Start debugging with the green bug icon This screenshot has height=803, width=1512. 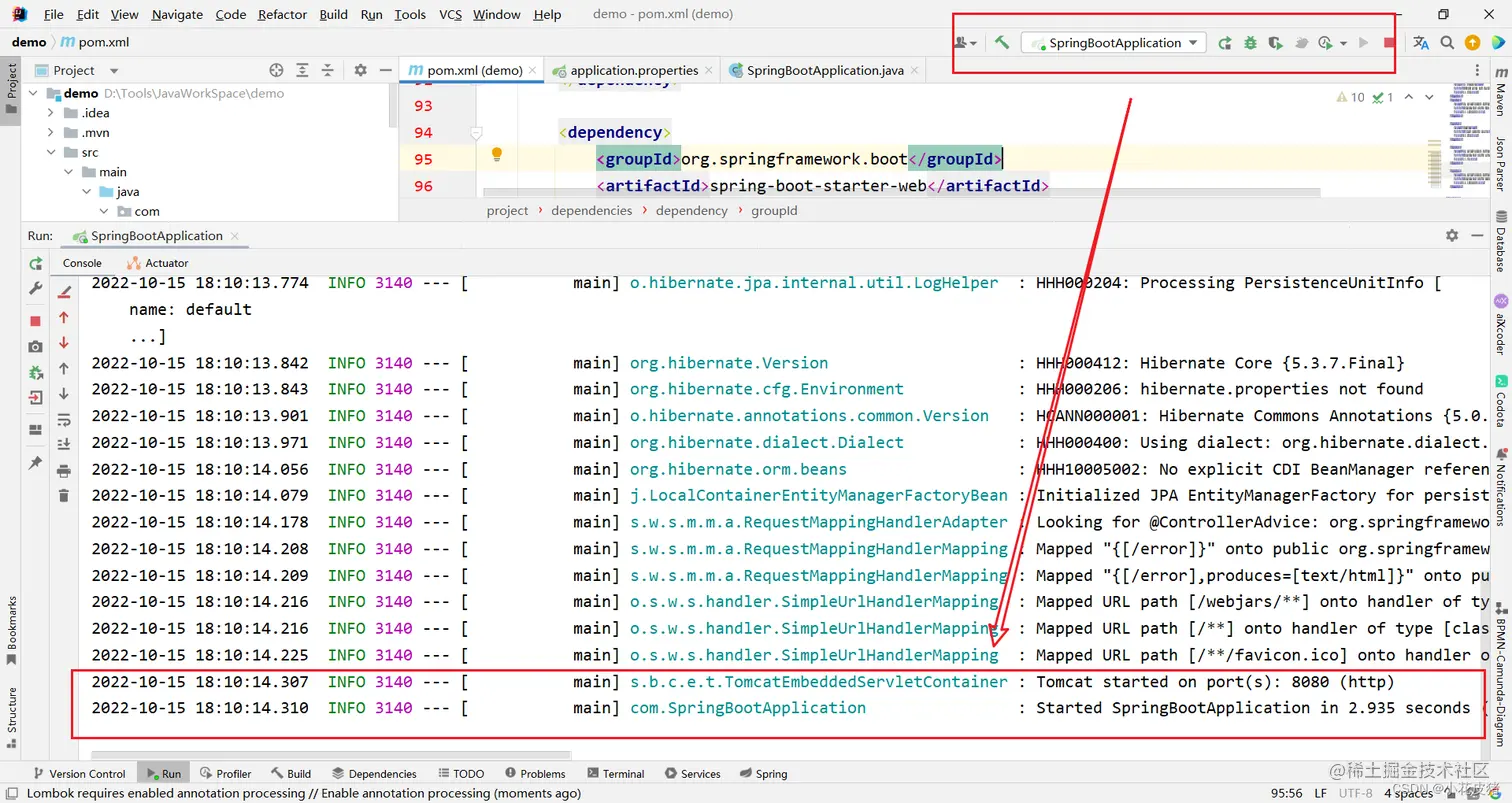click(x=1250, y=43)
